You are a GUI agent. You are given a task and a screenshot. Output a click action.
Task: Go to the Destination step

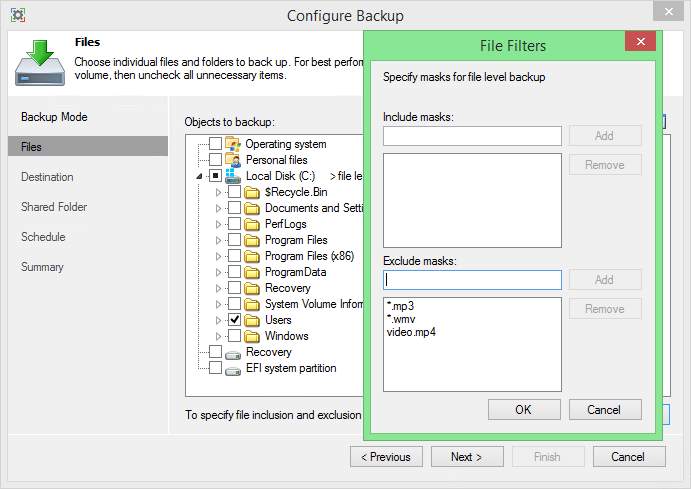tap(47, 177)
